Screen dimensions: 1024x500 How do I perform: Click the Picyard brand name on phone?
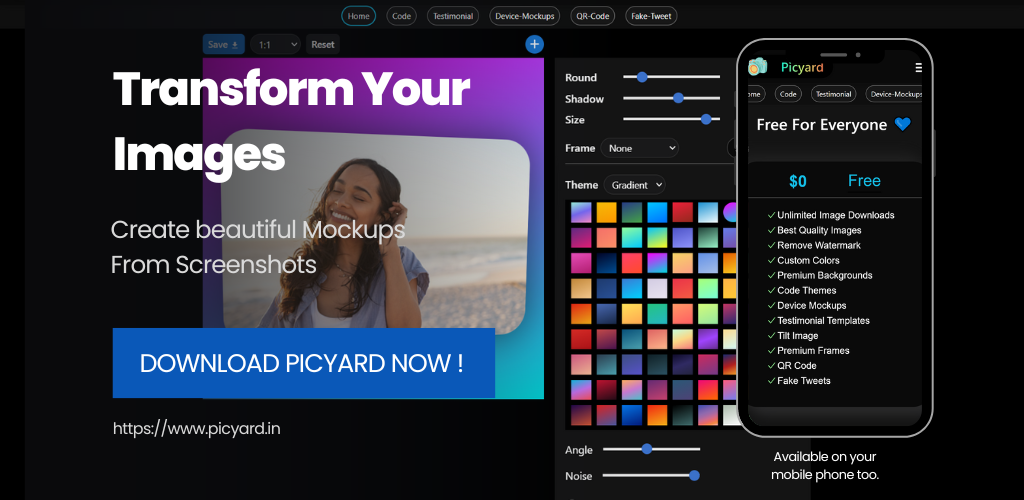pyautogui.click(x=802, y=67)
